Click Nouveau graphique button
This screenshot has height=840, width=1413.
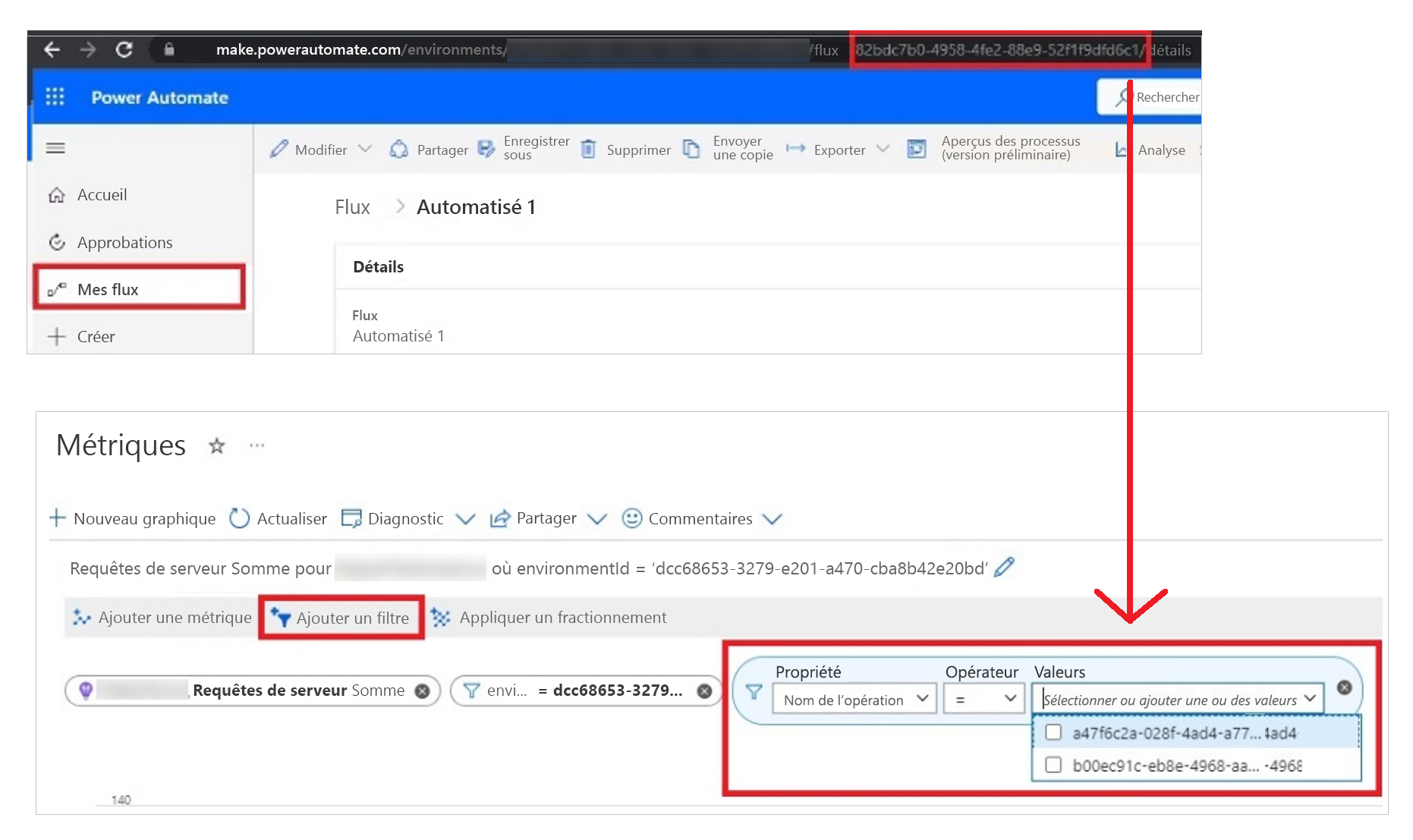[132, 519]
